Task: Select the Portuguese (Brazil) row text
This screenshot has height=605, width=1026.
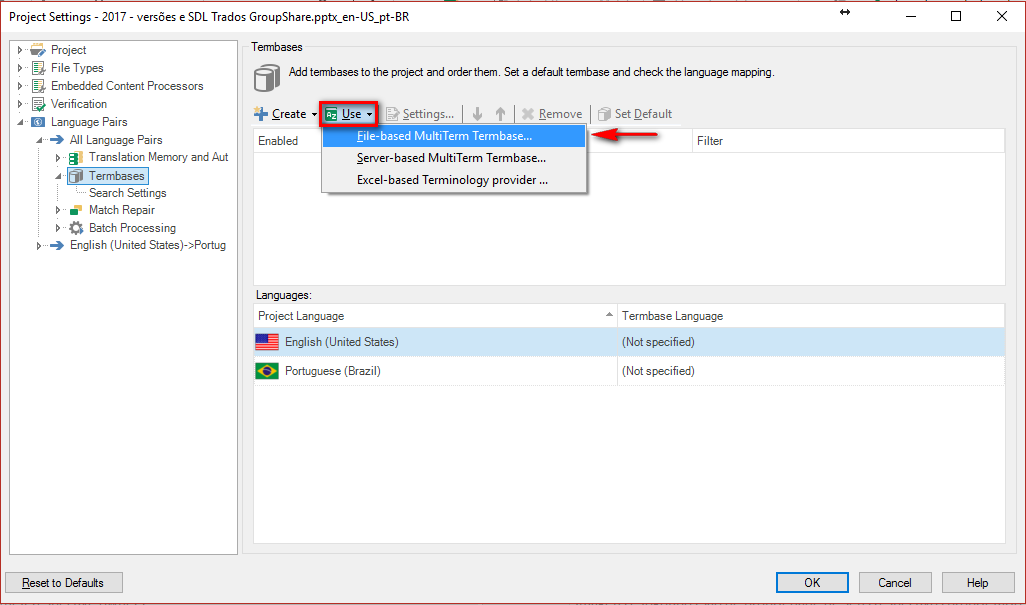Action: point(332,371)
